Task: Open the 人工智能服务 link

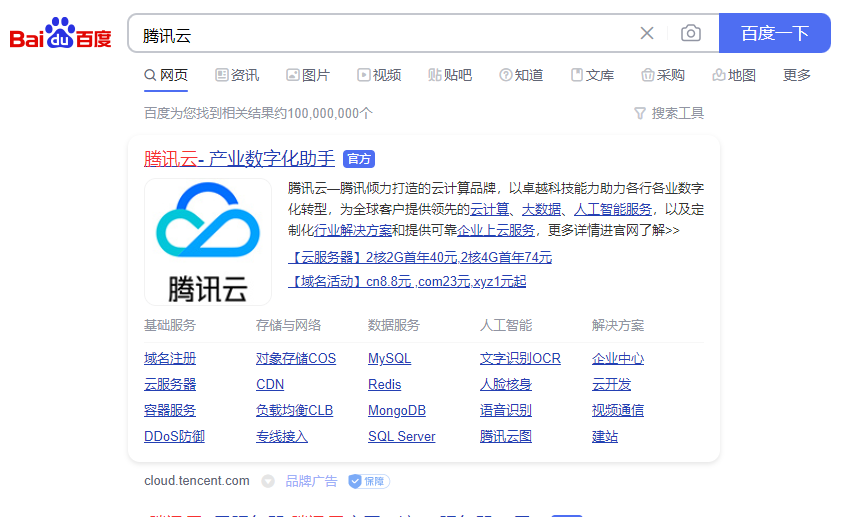Action: [613, 209]
